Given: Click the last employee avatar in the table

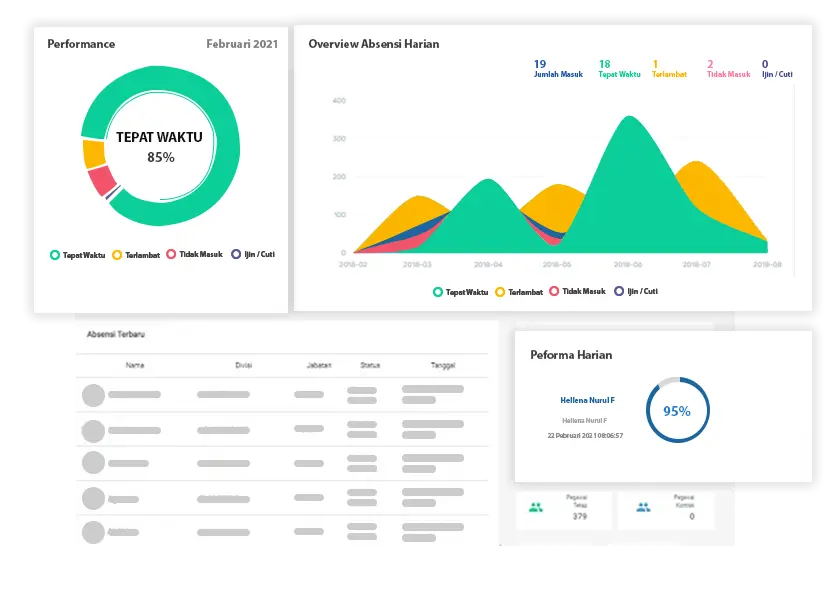Looking at the screenshot, I should (x=93, y=532).
